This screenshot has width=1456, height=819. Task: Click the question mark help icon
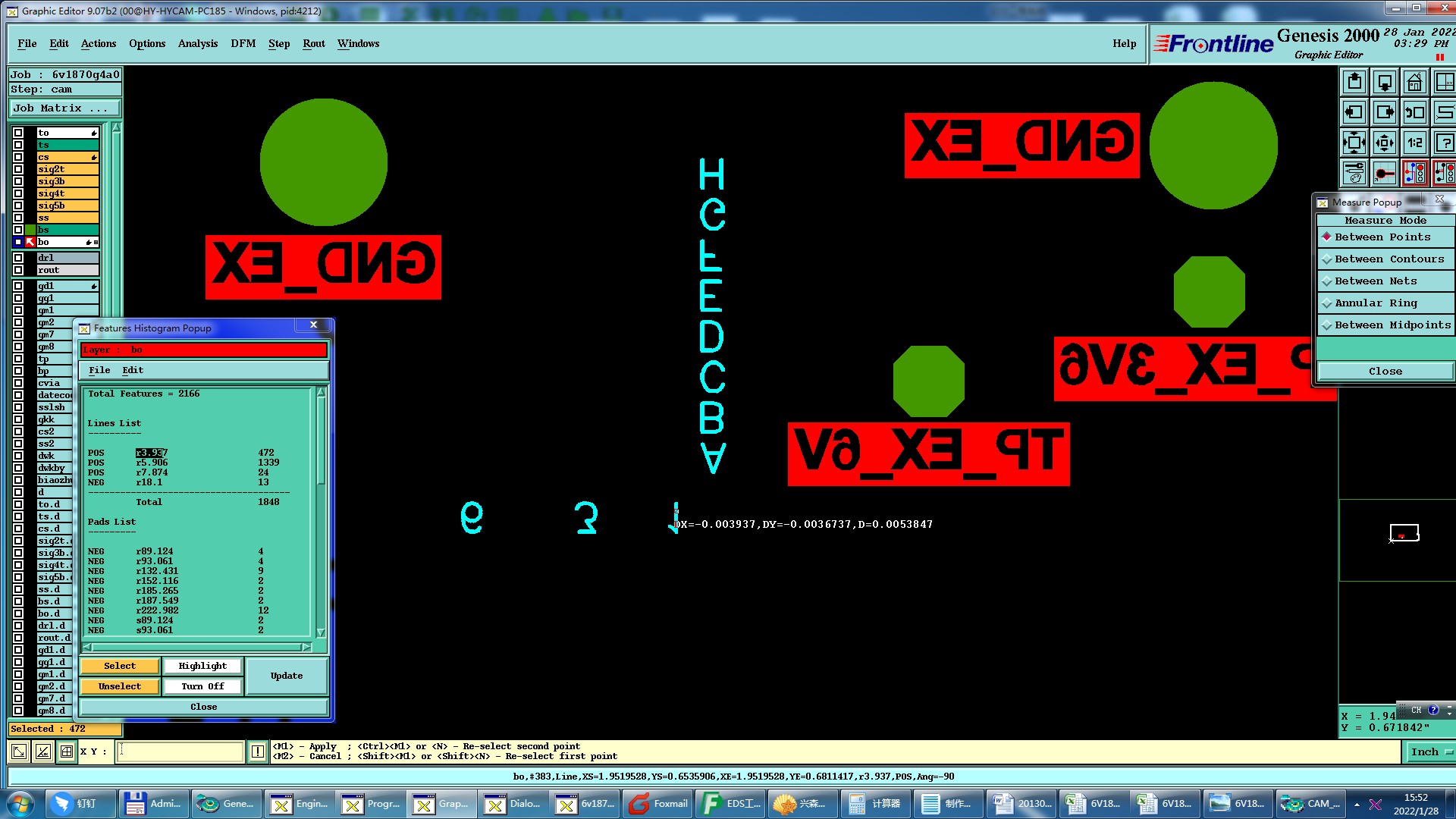pyautogui.click(x=1445, y=143)
